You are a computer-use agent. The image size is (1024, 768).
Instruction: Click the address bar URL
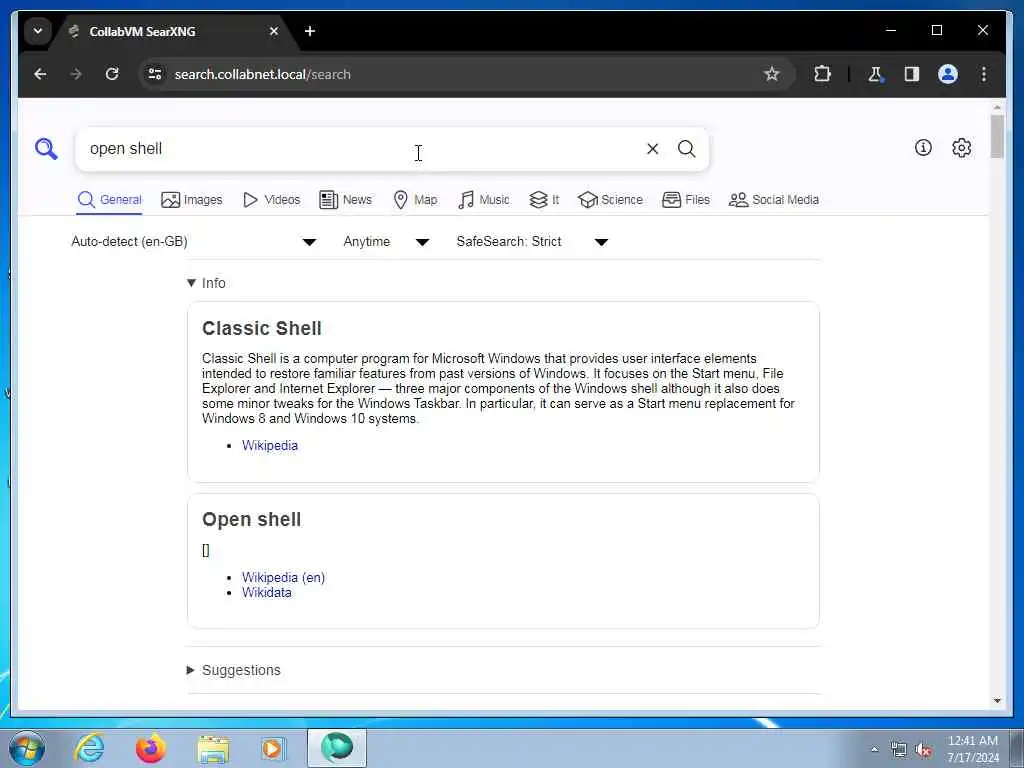point(263,74)
